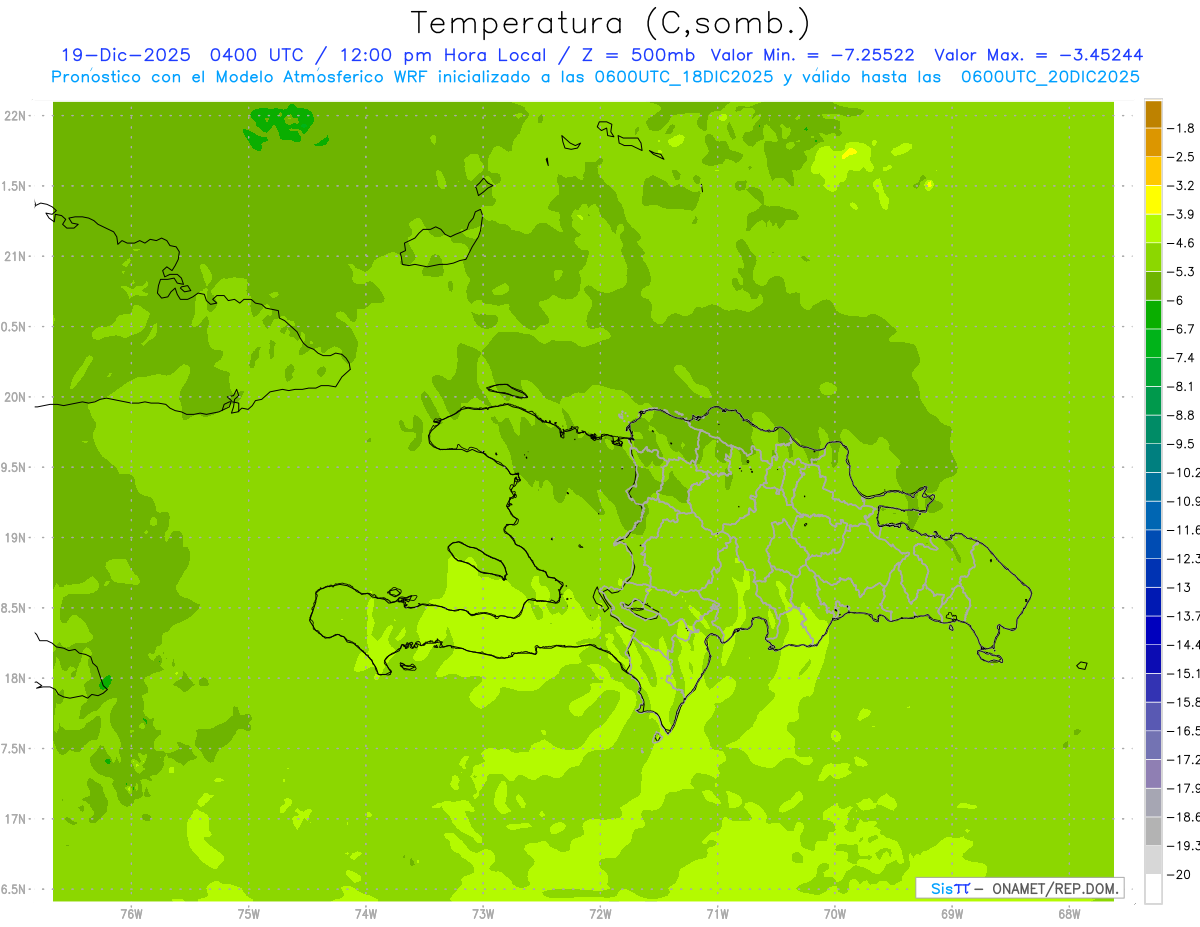This screenshot has height=927, width=1200.
Task: Click the -18.6 value on color scale
Action: pos(1183,817)
